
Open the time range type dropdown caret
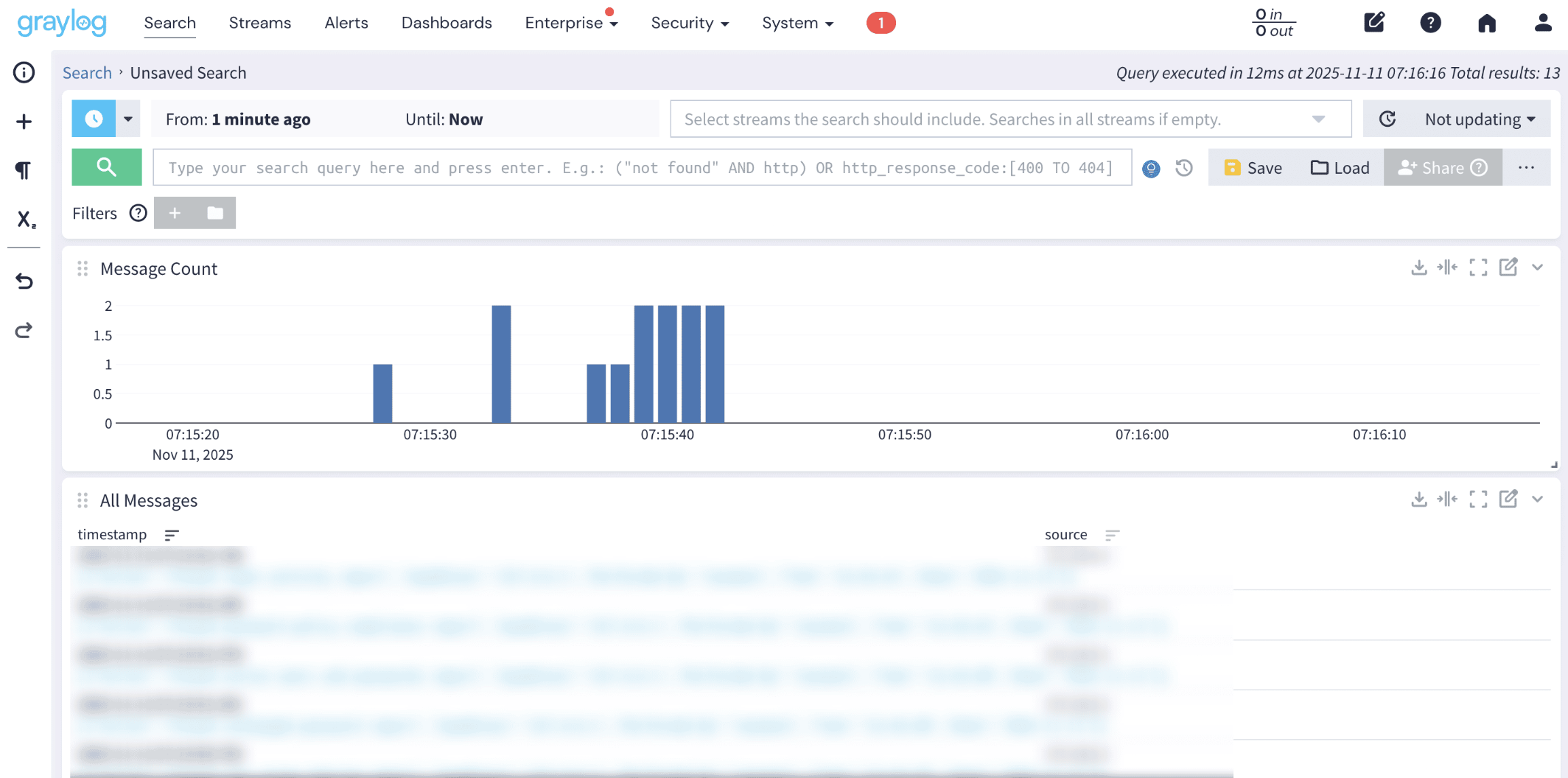pos(128,119)
